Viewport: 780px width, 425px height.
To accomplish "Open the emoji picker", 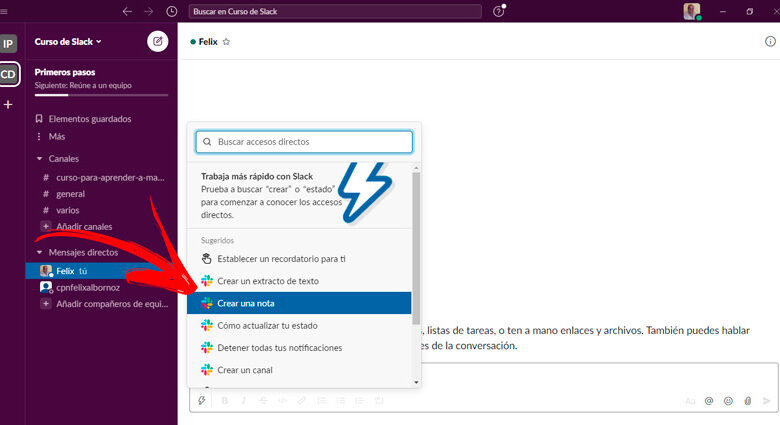I will 728,401.
